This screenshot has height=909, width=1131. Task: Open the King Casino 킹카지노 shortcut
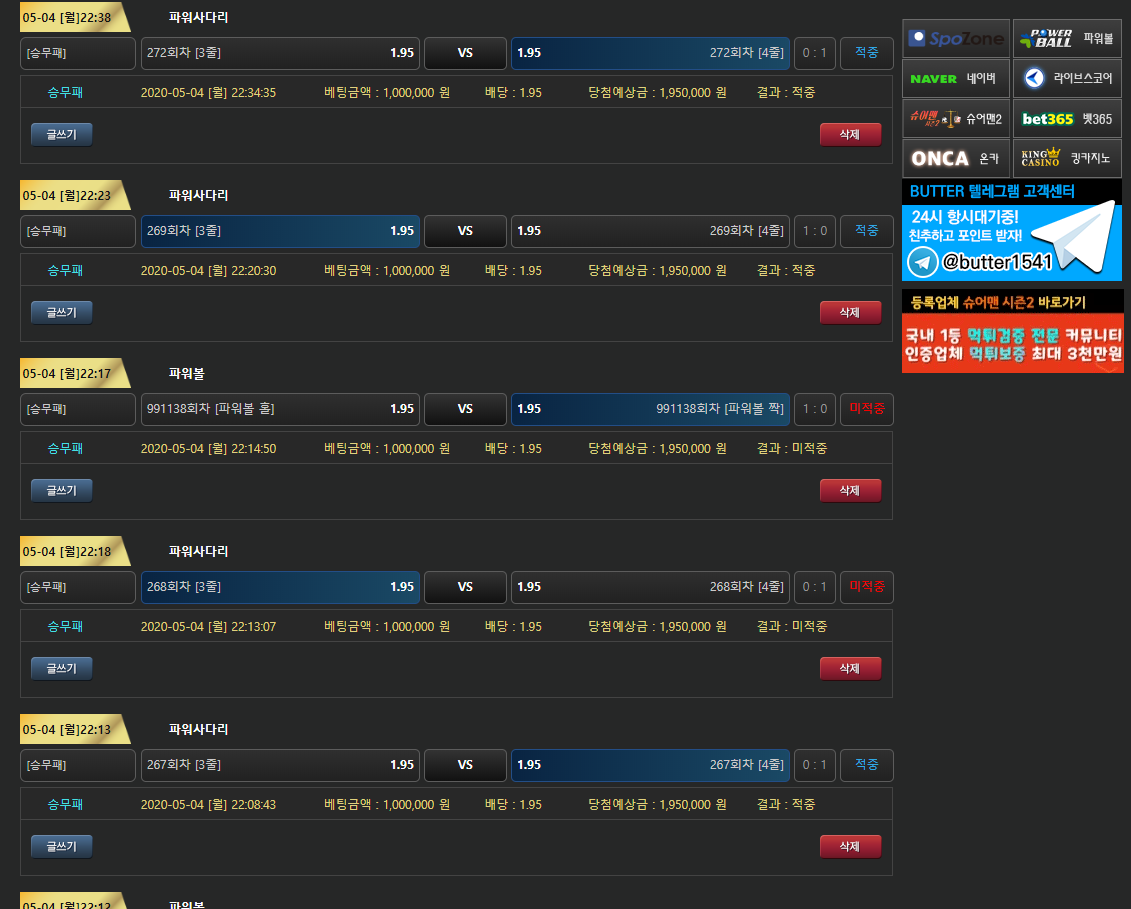[x=1067, y=159]
